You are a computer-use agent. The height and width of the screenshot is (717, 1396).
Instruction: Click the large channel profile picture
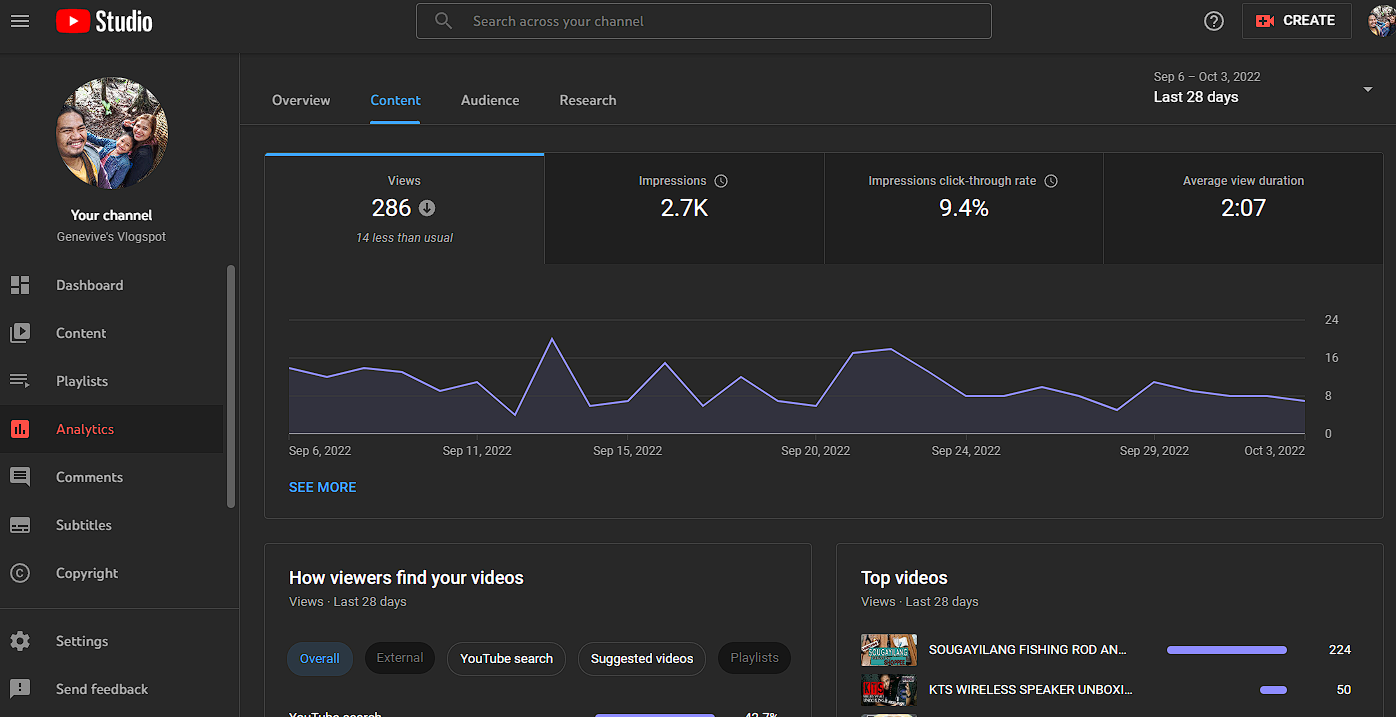tap(112, 134)
